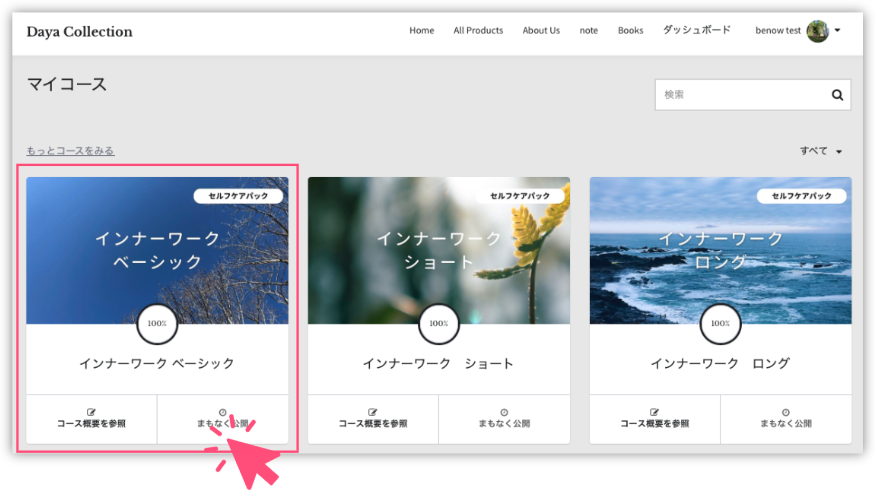Click clock icon on インナーワーク ショート card
875x501 pixels.
504,412
